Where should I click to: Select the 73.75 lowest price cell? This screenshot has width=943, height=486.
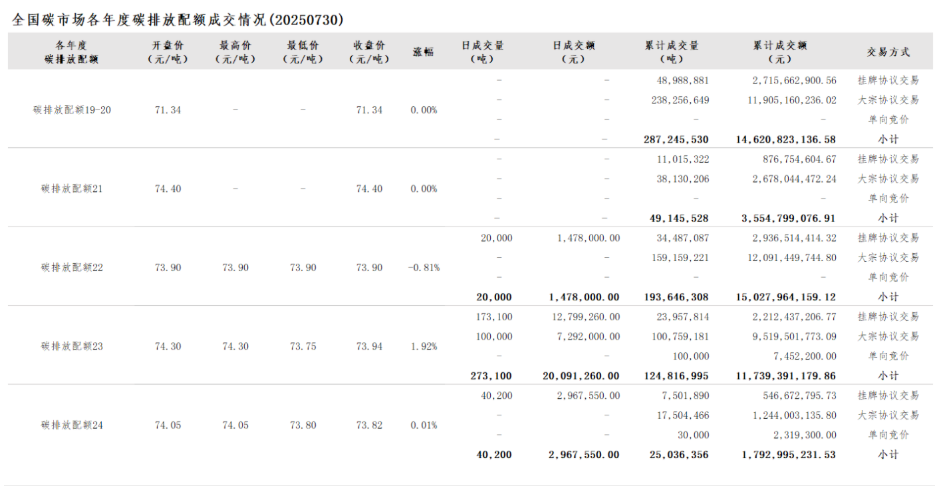point(302,346)
